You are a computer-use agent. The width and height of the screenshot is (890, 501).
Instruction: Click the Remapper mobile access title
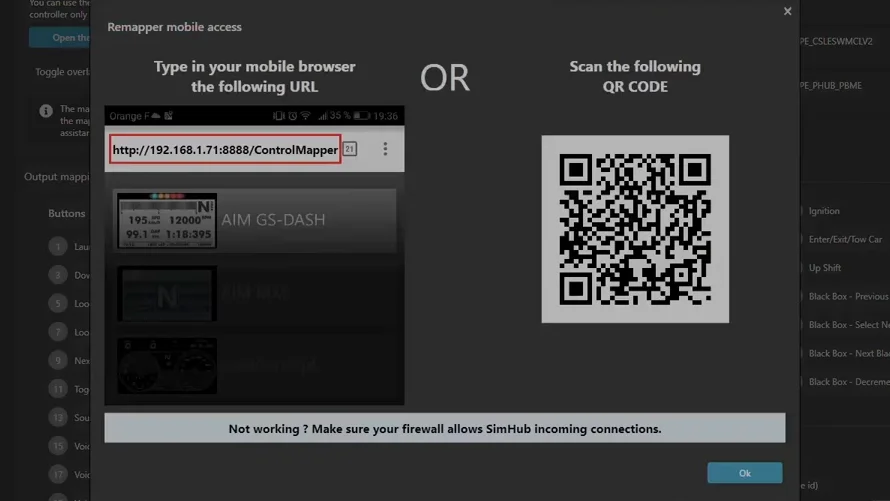point(174,27)
